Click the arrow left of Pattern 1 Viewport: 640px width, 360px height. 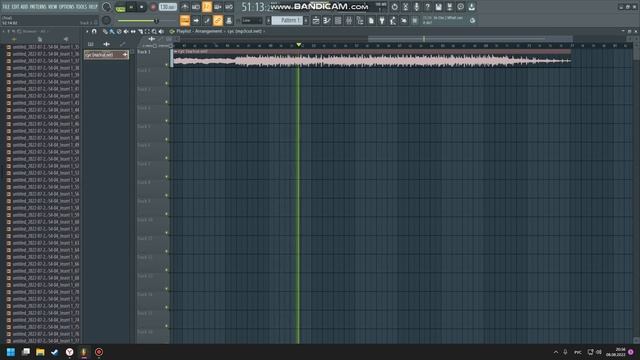click(x=268, y=20)
